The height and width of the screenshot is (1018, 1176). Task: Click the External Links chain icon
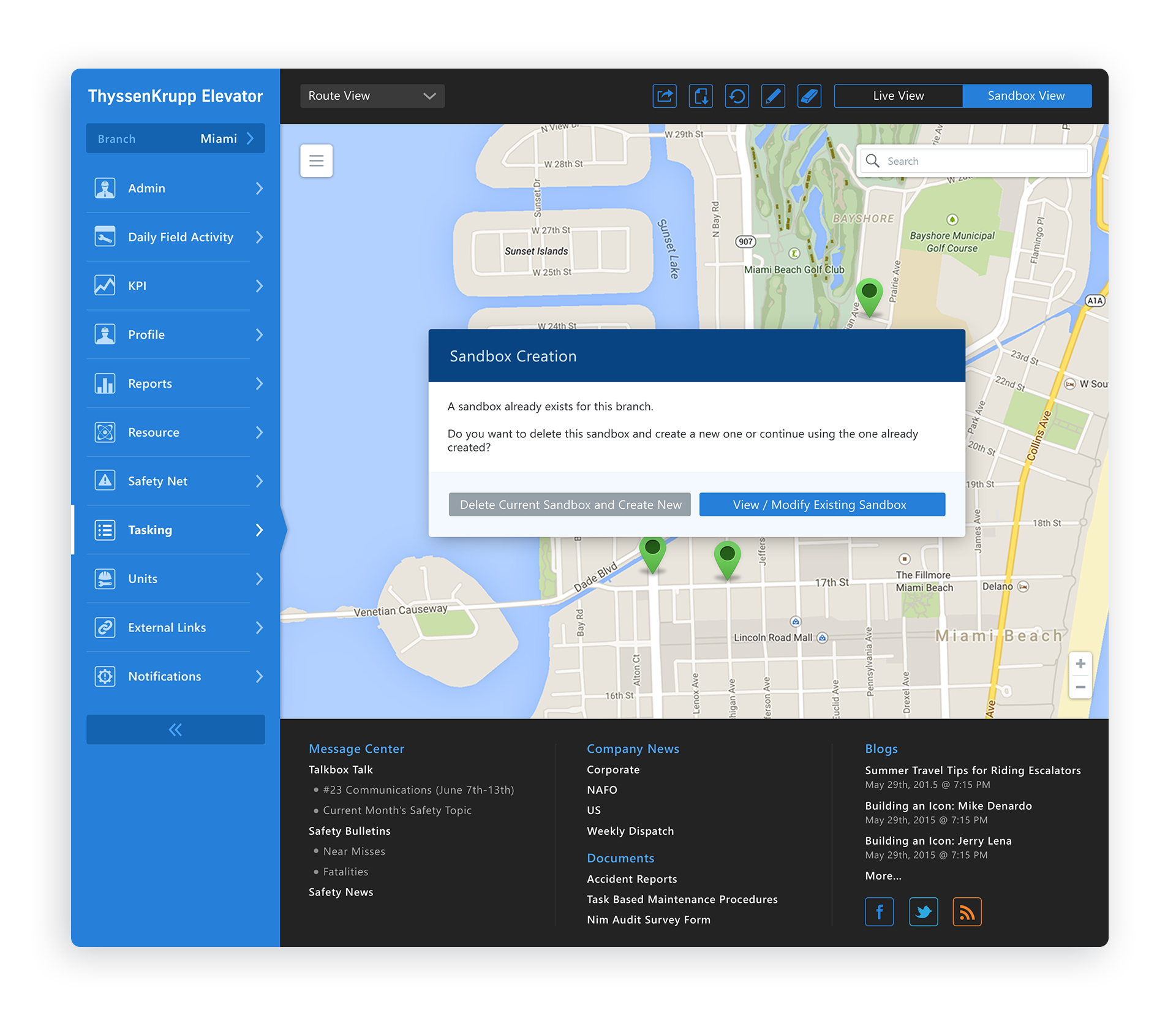click(105, 627)
